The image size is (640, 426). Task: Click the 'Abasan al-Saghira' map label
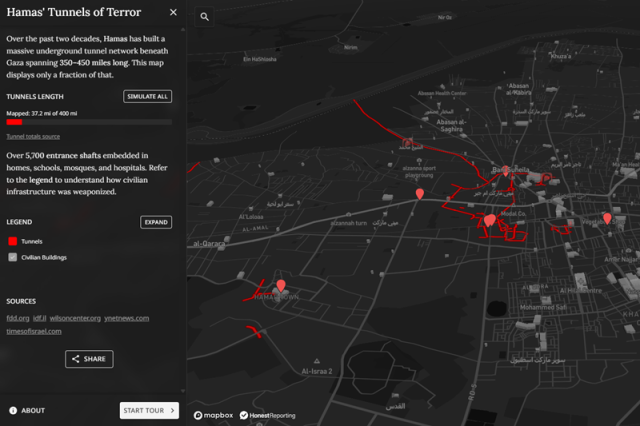coord(451,125)
